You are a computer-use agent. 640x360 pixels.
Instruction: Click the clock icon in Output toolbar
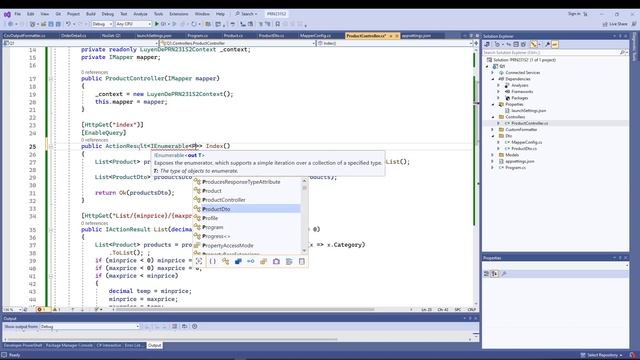pyautogui.click(x=195, y=326)
